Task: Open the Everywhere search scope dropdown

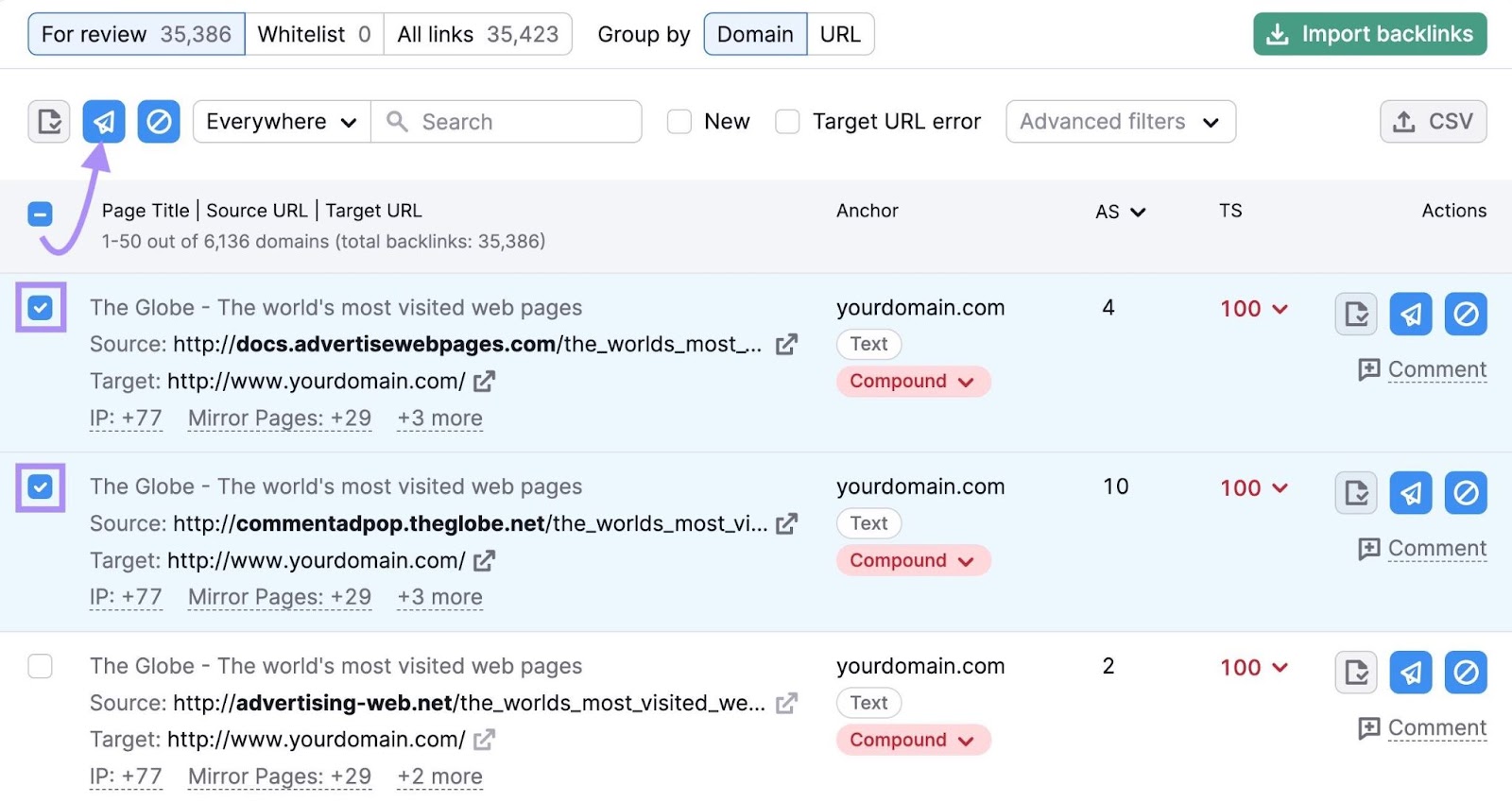Action: pyautogui.click(x=282, y=122)
